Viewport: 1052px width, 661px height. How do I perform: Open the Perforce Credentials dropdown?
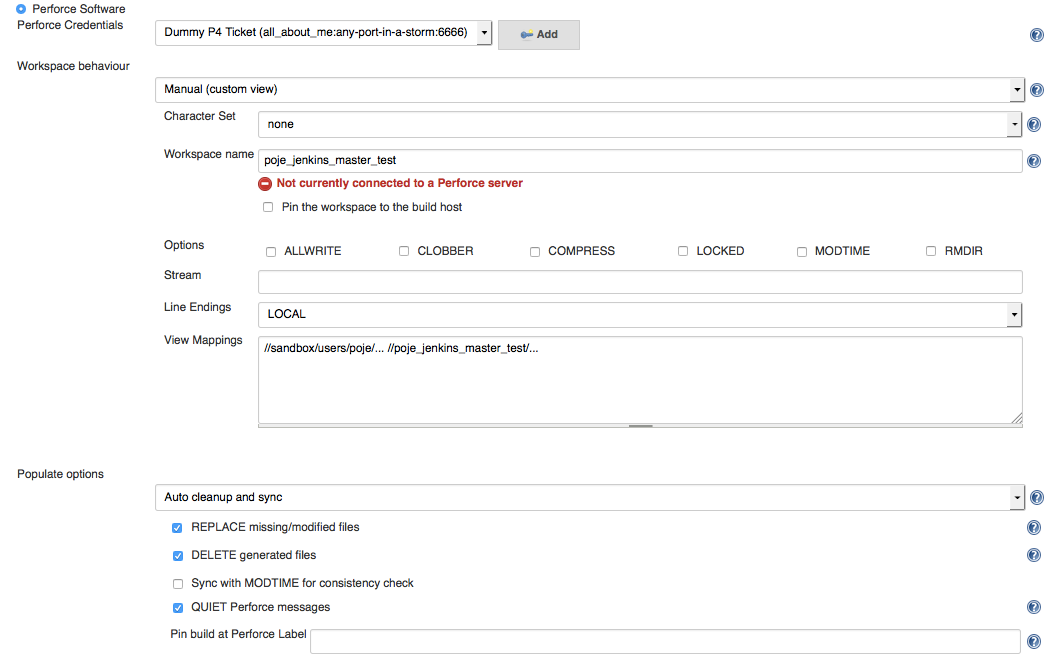tap(324, 33)
